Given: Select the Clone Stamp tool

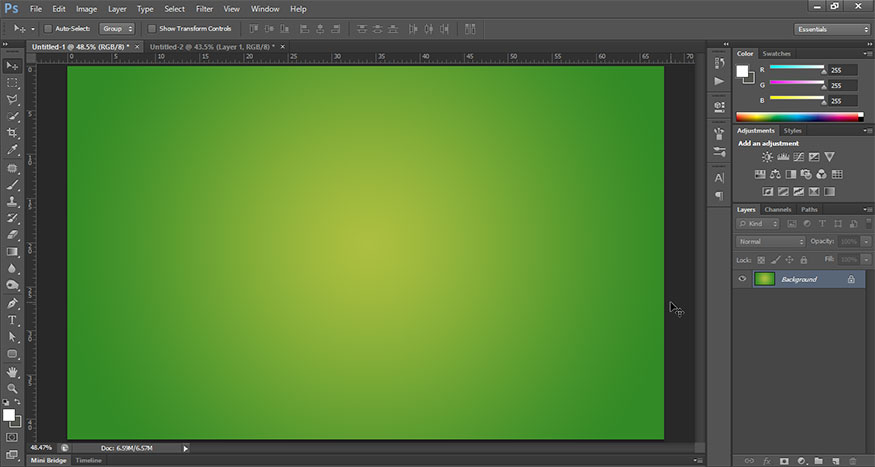Looking at the screenshot, I should (x=12, y=201).
